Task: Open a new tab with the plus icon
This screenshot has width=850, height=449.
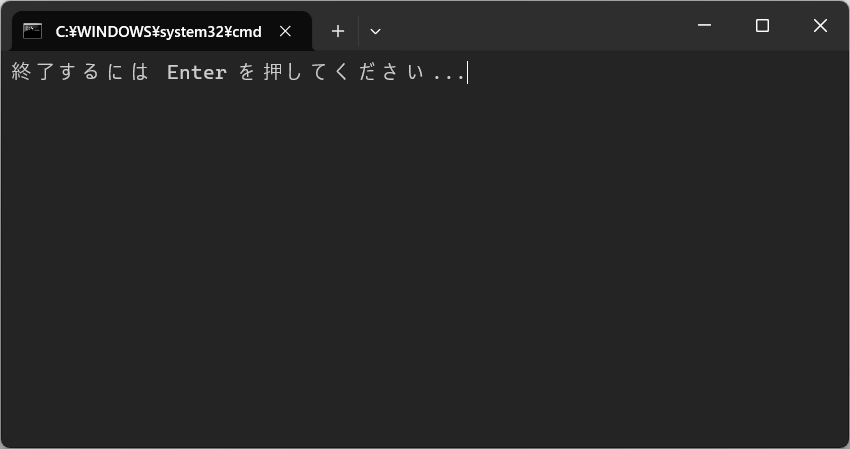Action: click(x=338, y=31)
